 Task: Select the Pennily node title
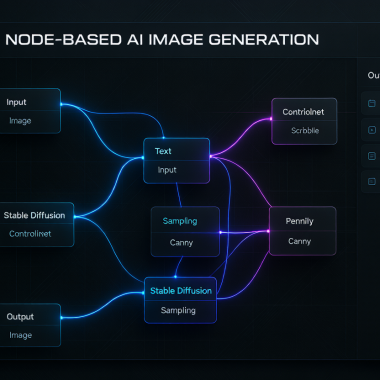click(299, 221)
